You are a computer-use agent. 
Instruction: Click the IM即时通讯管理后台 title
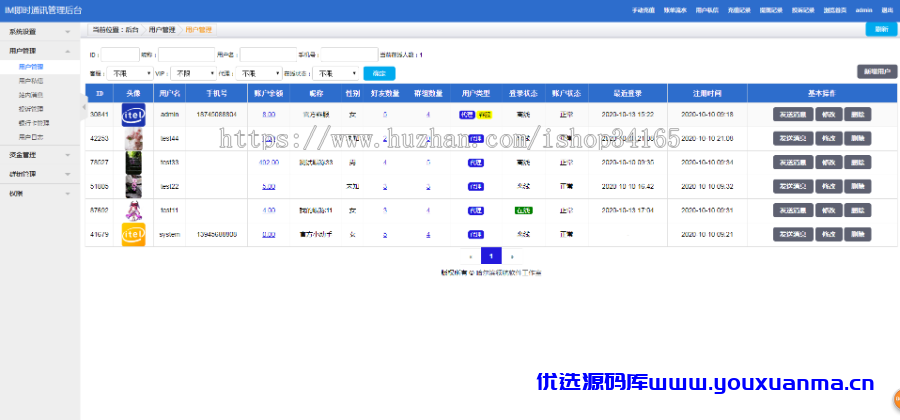tap(43, 11)
